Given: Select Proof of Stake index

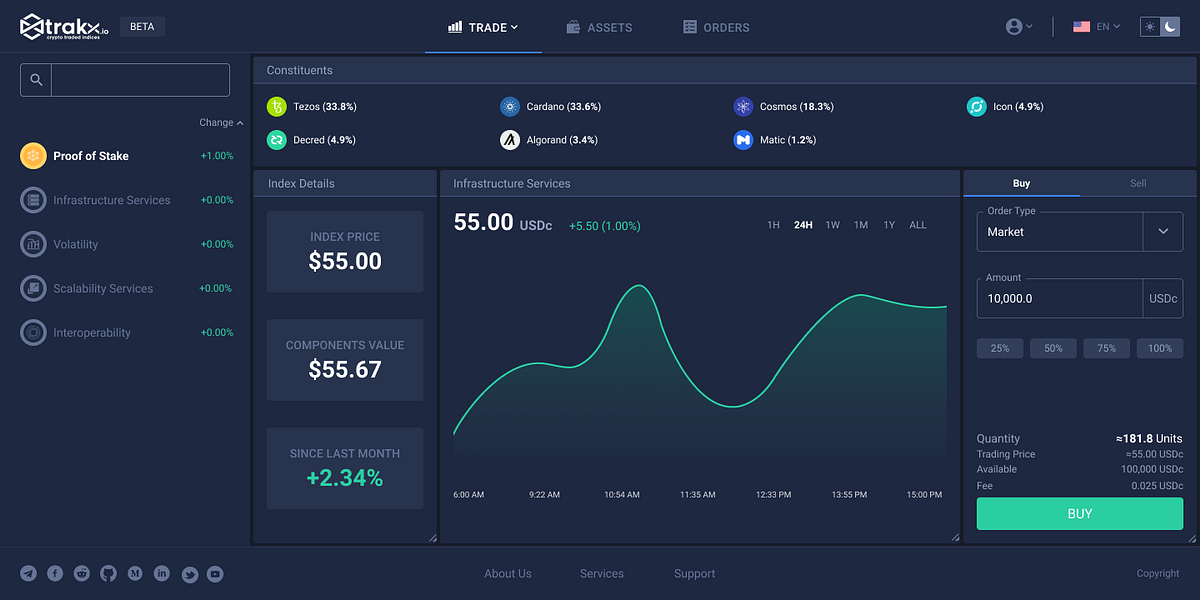Looking at the screenshot, I should click(x=127, y=156).
